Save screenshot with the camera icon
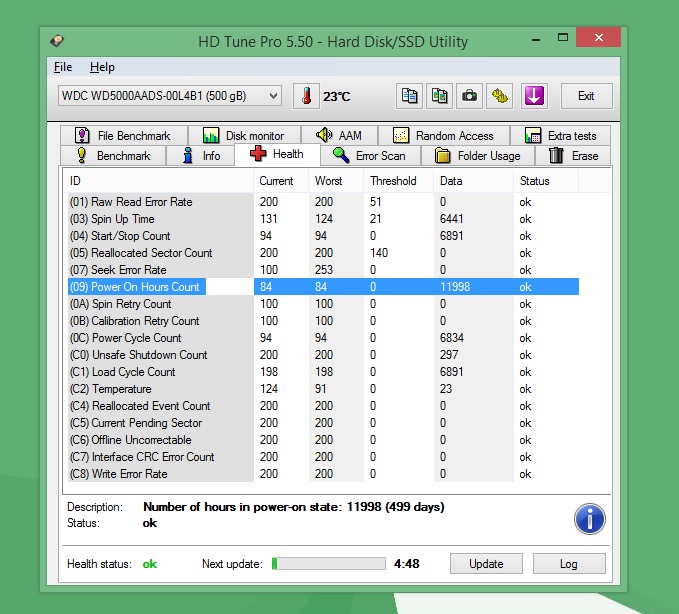The height and width of the screenshot is (614, 679). click(469, 96)
